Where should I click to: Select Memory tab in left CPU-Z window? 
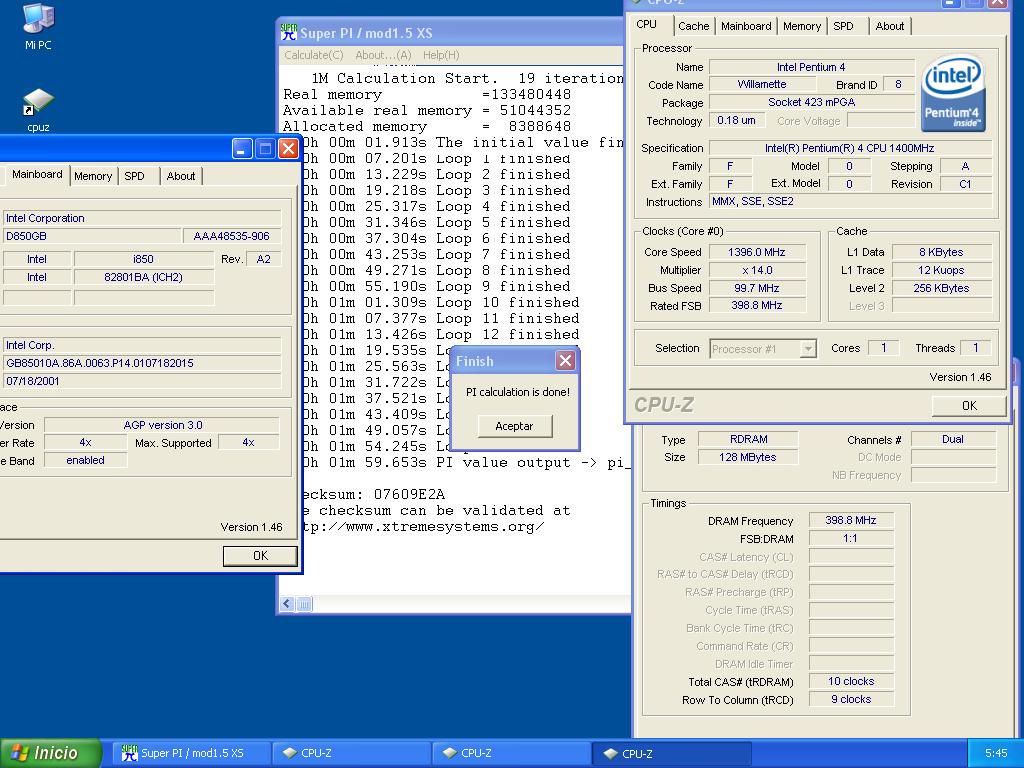(93, 176)
